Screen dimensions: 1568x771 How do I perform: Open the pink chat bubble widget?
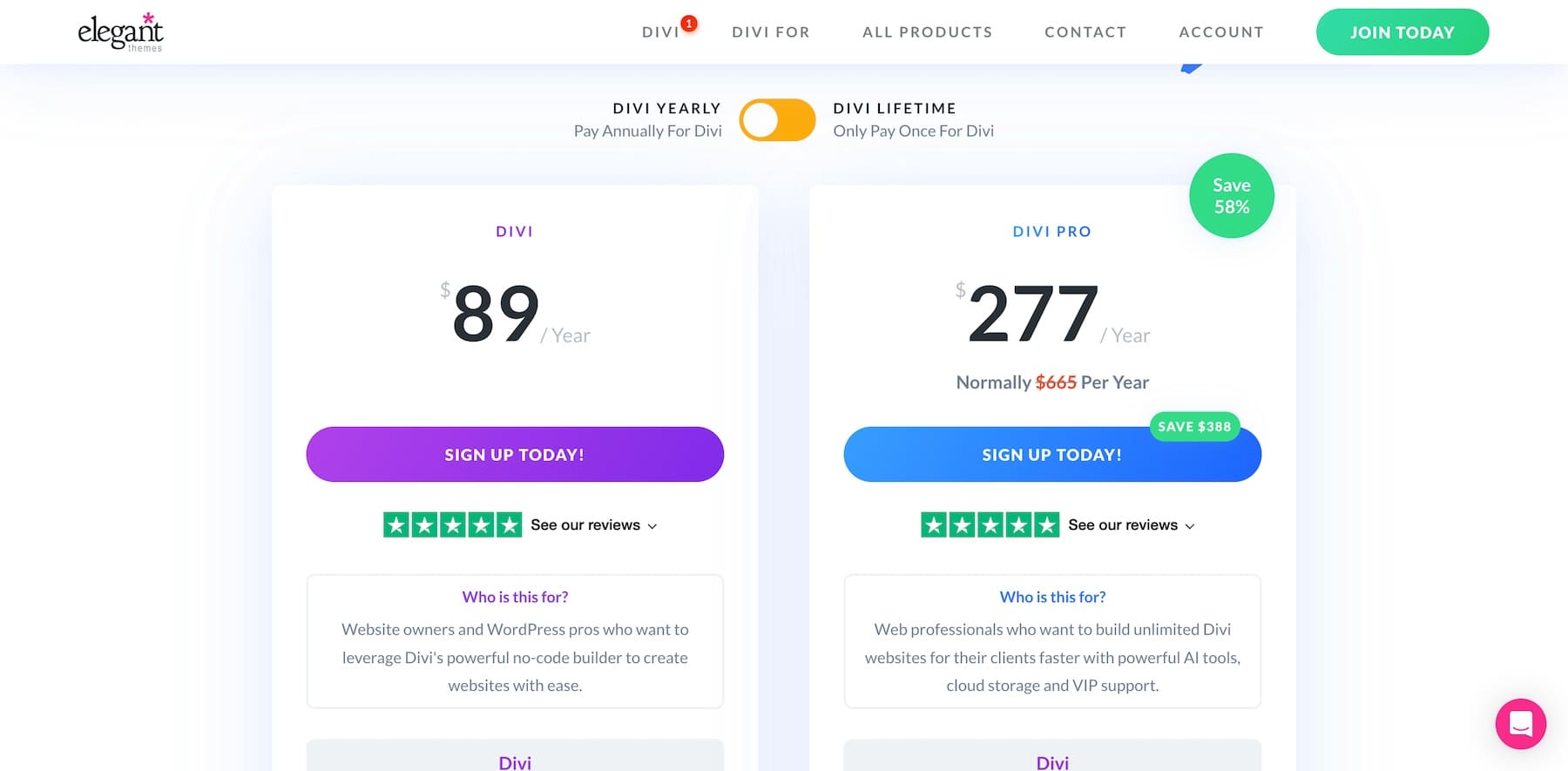pos(1520,724)
